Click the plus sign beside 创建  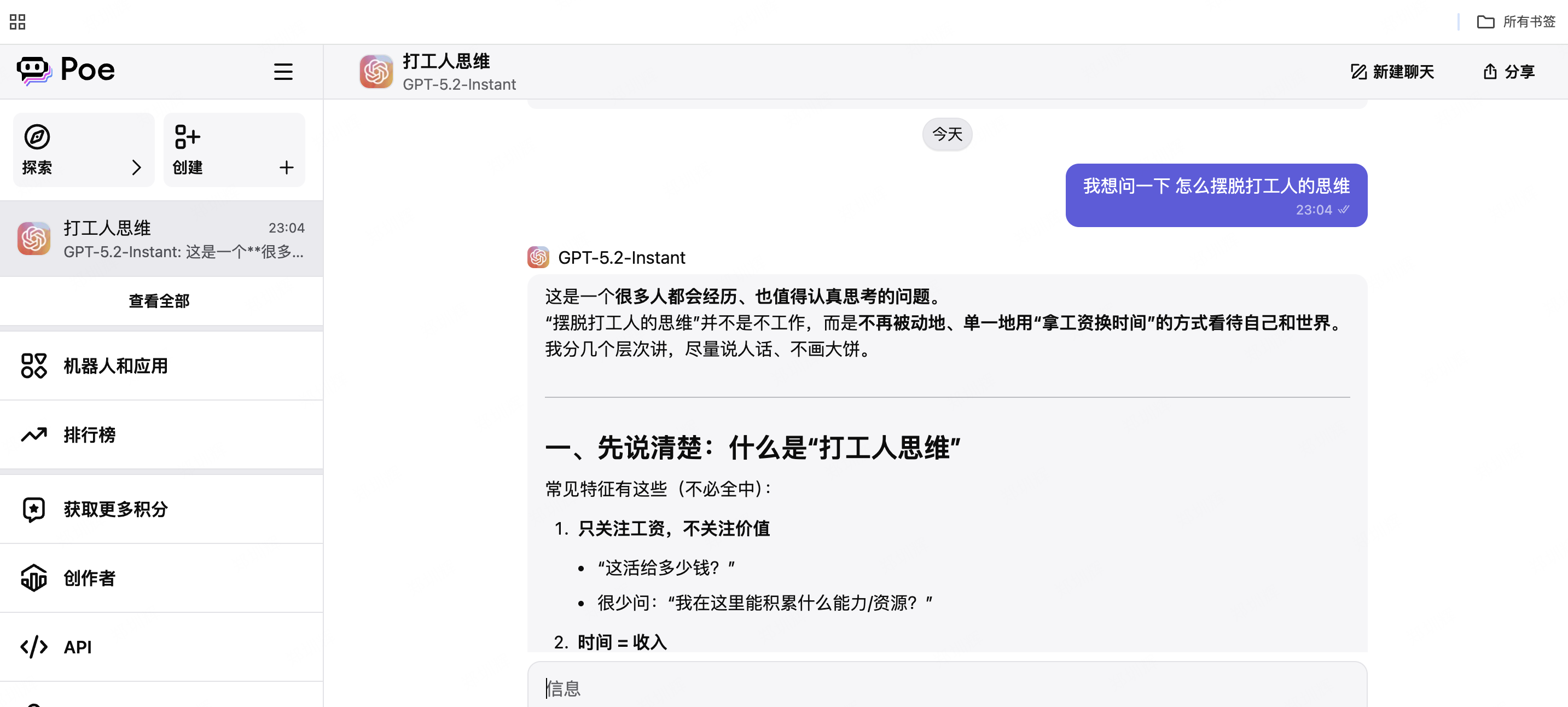(286, 167)
